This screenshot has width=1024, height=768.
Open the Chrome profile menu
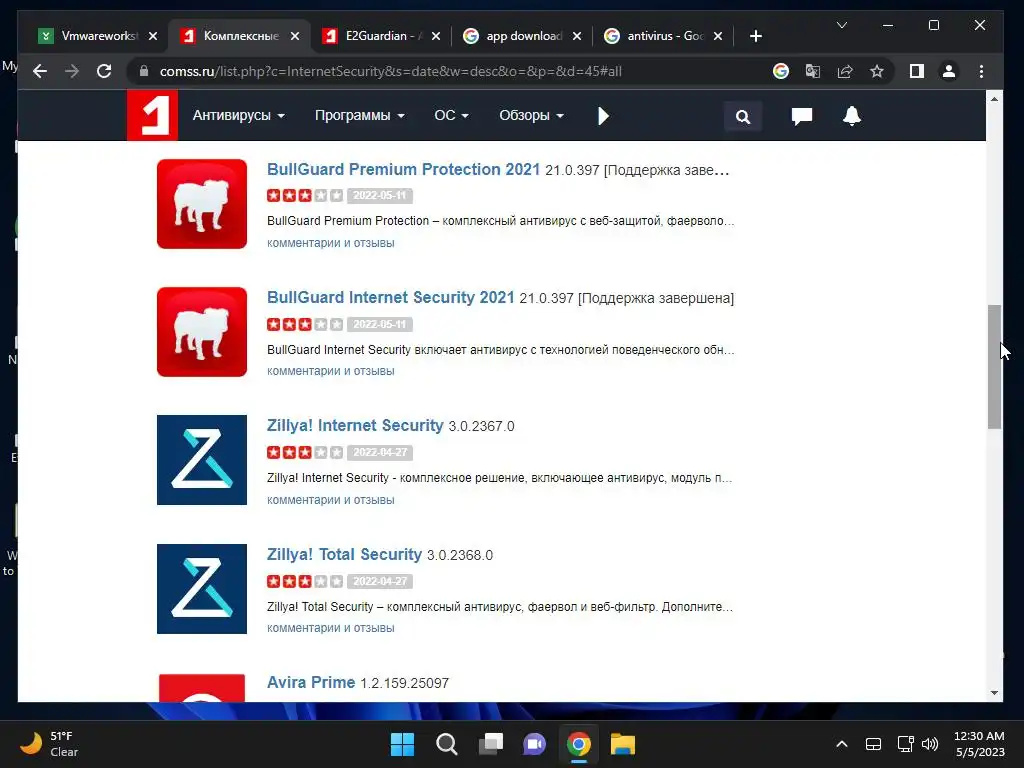point(949,71)
